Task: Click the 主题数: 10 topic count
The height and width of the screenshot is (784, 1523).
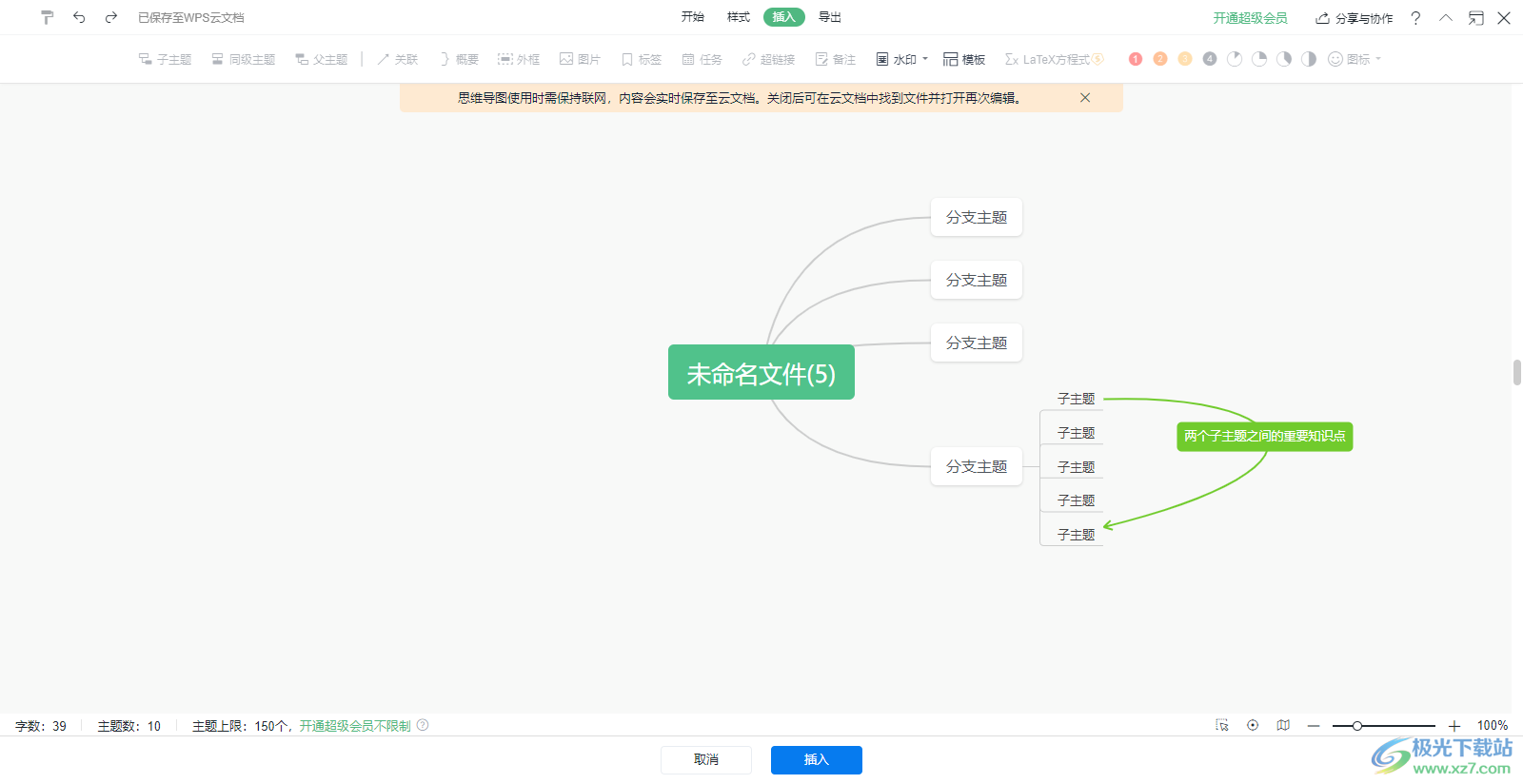Action: (129, 726)
